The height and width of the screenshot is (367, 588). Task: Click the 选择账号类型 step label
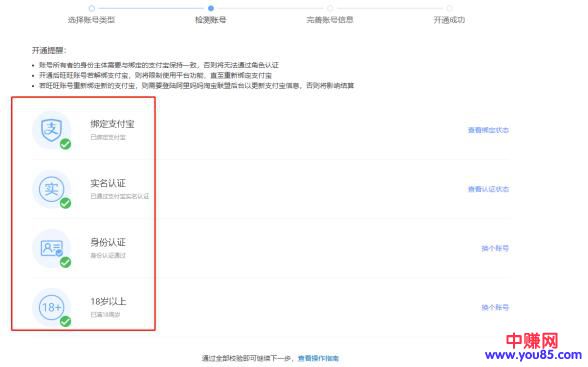[x=91, y=20]
